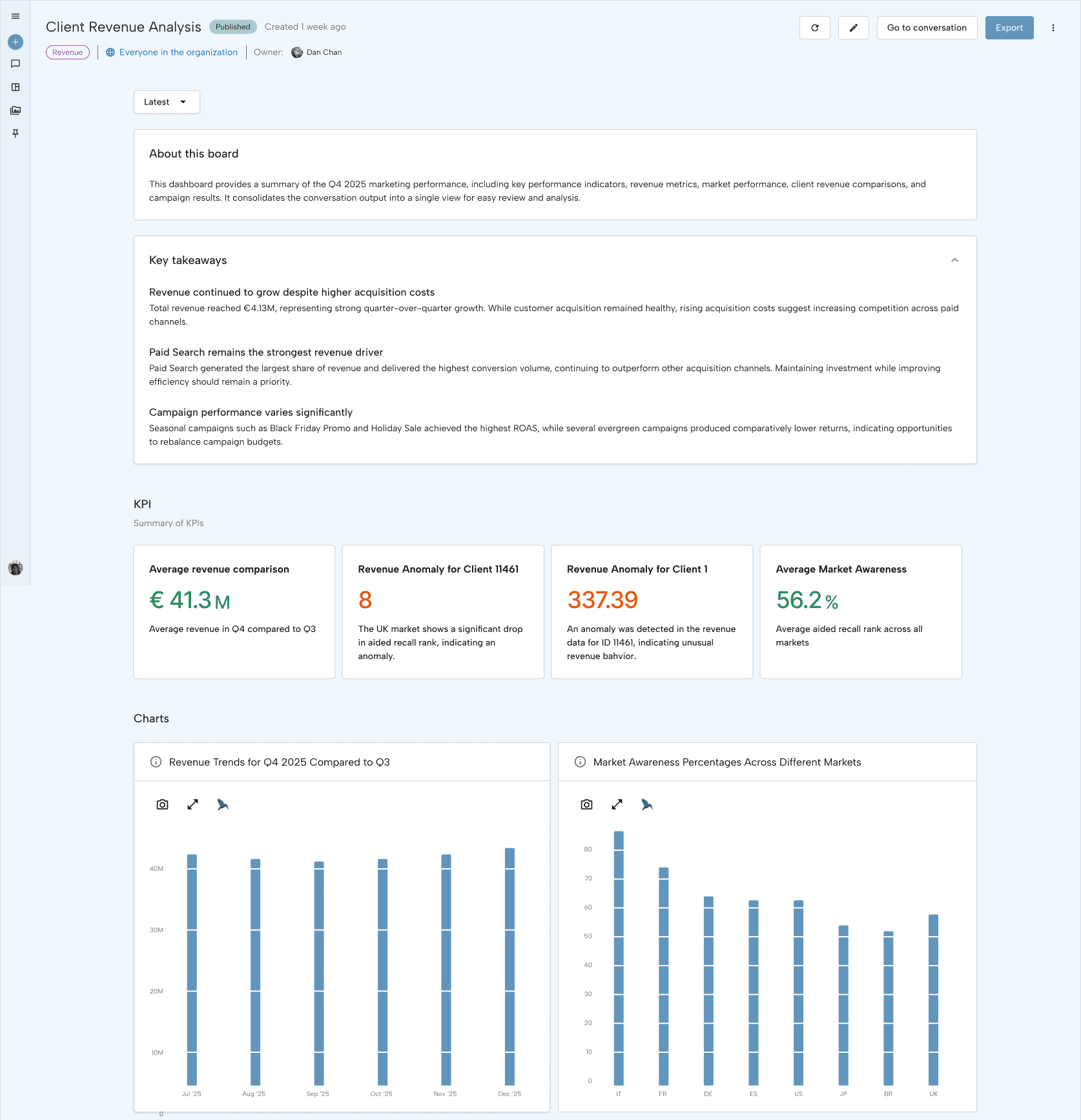Image resolution: width=1081 pixels, height=1120 pixels.
Task: Open the Latest version dropdown
Action: click(167, 102)
